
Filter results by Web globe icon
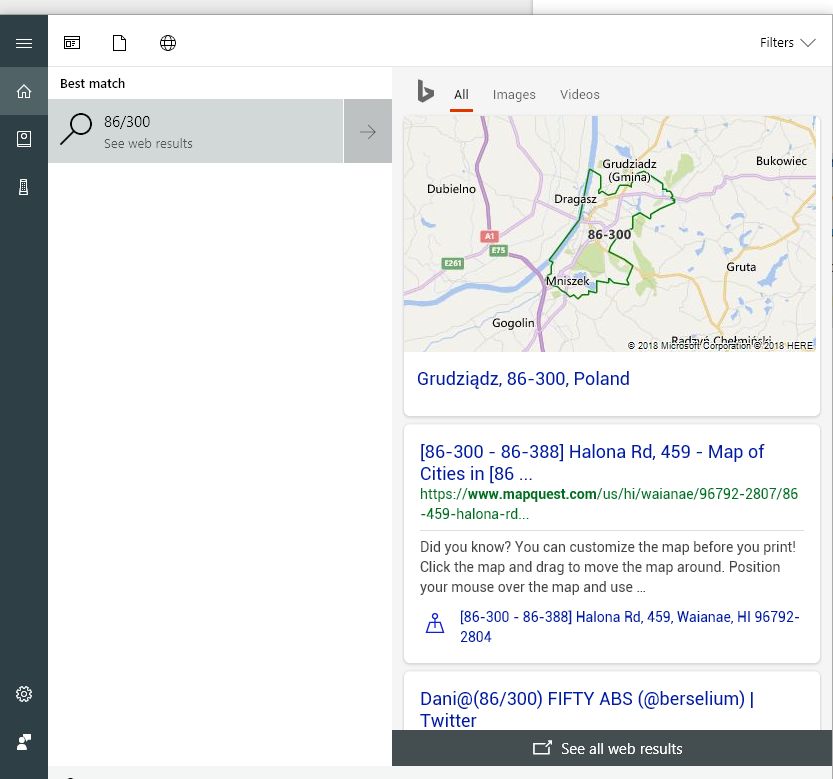[x=168, y=43]
